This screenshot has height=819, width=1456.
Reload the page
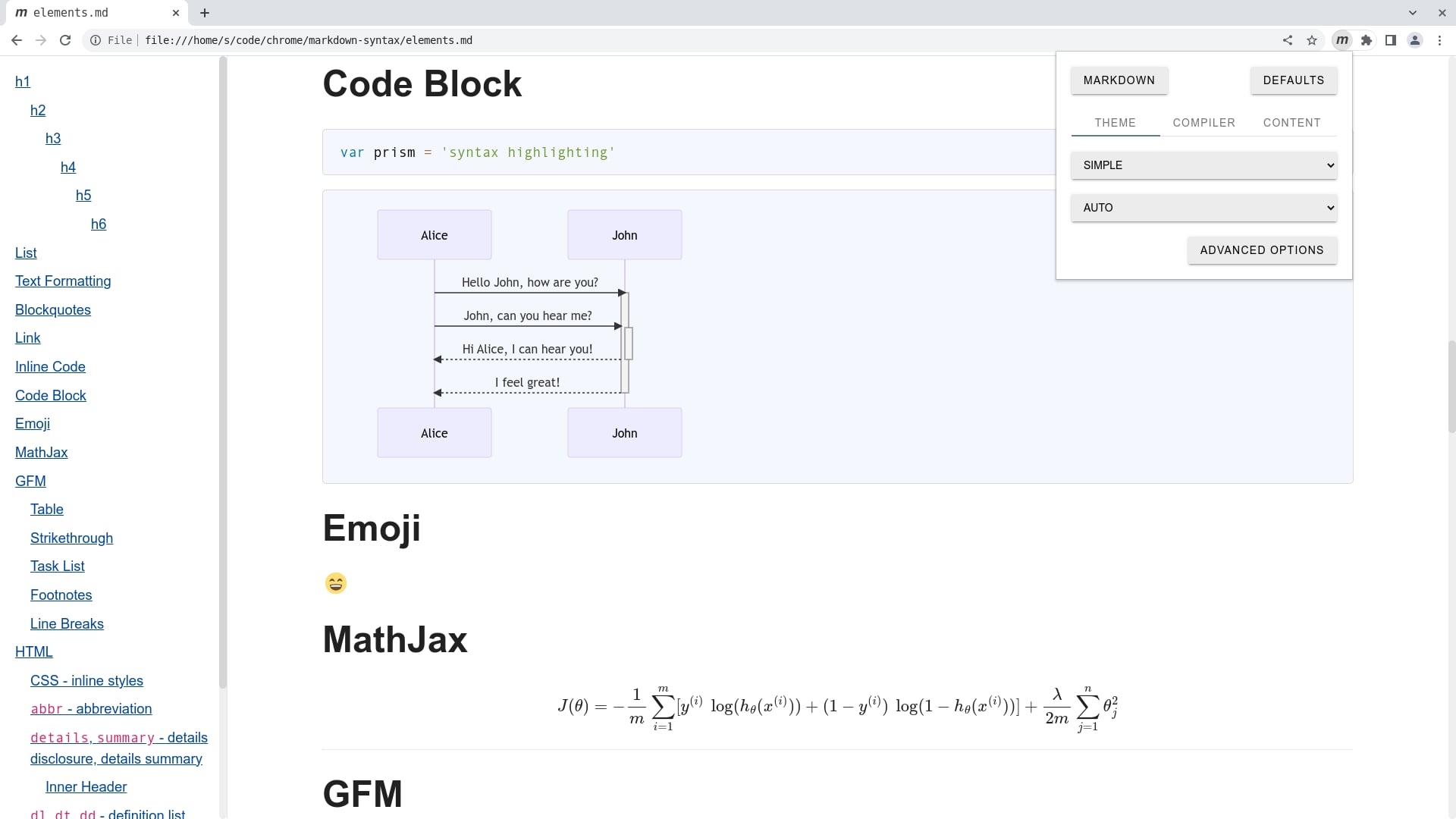[65, 40]
